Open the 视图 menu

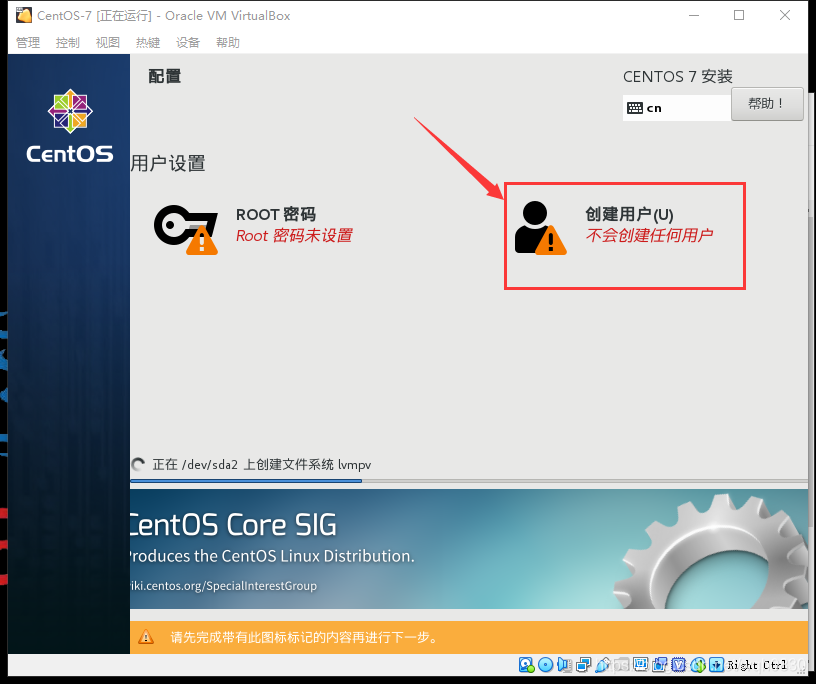[x=108, y=43]
